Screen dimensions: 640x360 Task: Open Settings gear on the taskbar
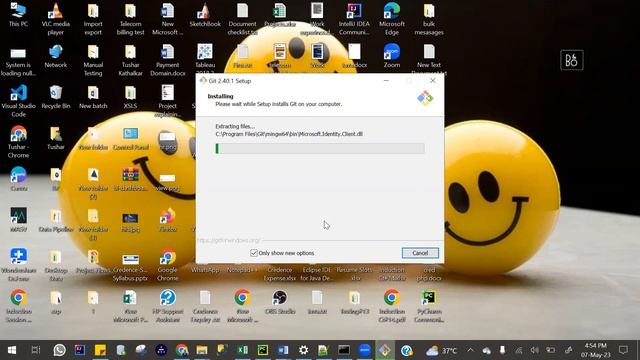(x=303, y=350)
